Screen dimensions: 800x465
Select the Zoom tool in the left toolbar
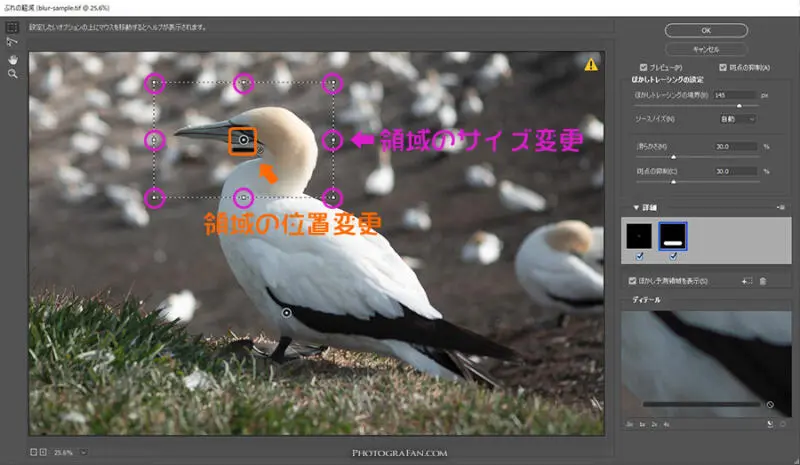coord(13,74)
